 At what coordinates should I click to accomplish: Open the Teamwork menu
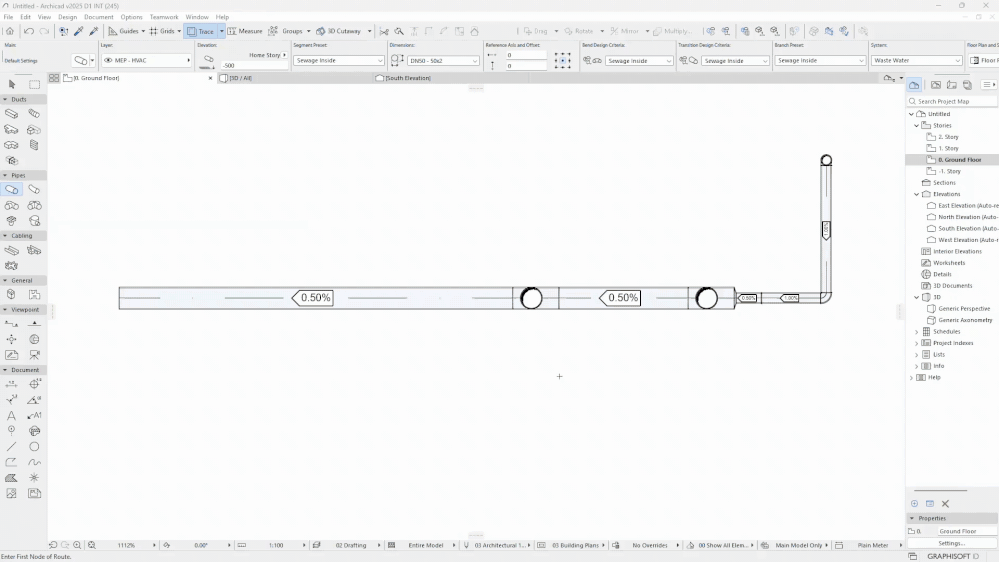click(x=164, y=17)
